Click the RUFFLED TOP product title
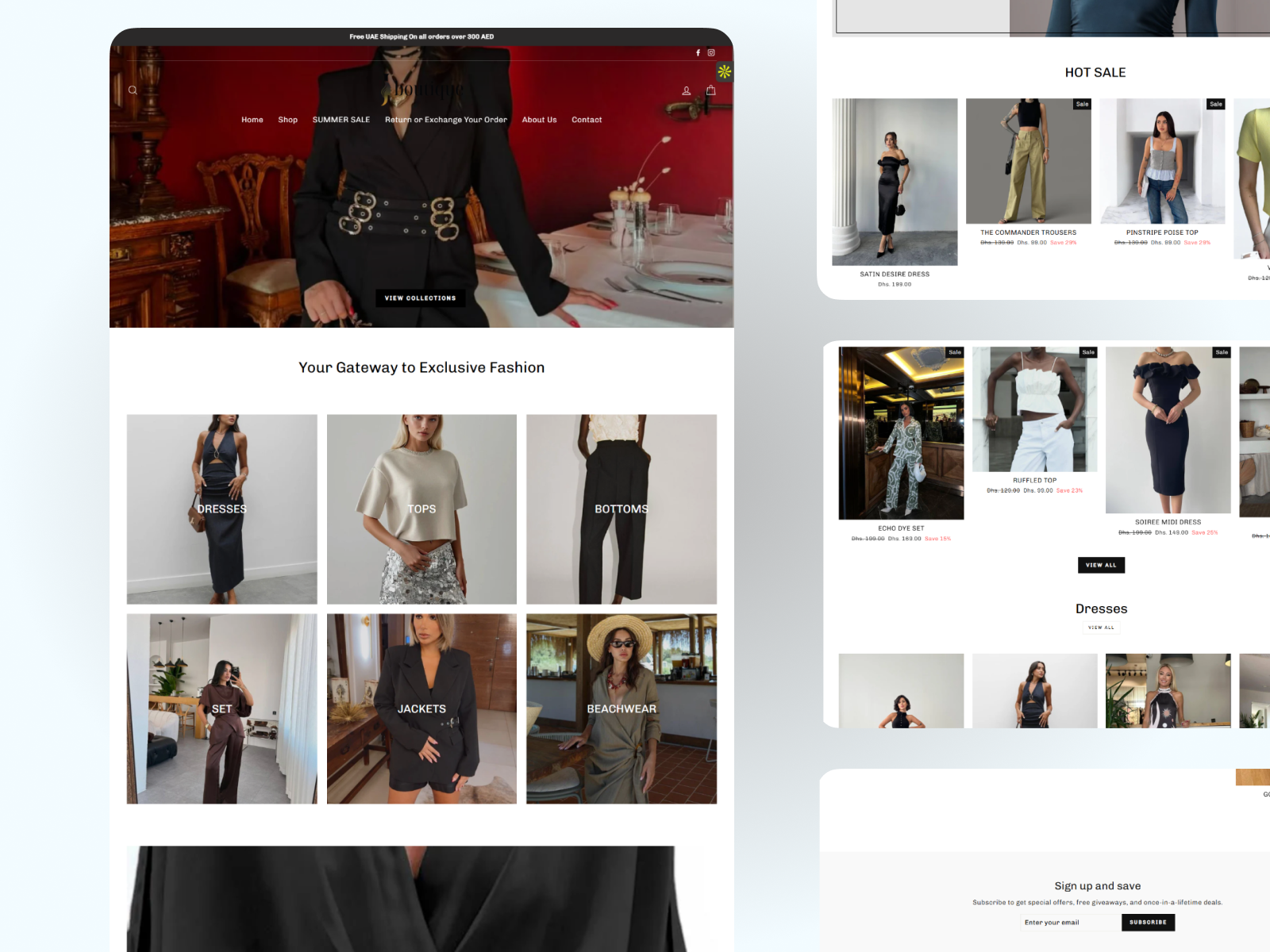The height and width of the screenshot is (952, 1270). click(x=1035, y=481)
